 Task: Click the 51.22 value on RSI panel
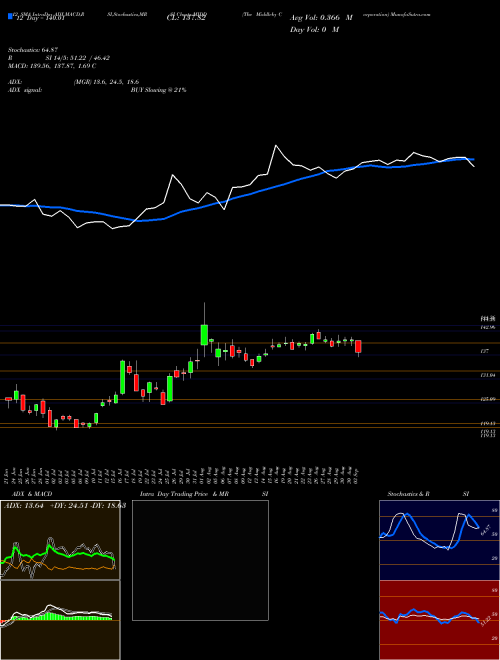pyautogui.click(x=485, y=621)
